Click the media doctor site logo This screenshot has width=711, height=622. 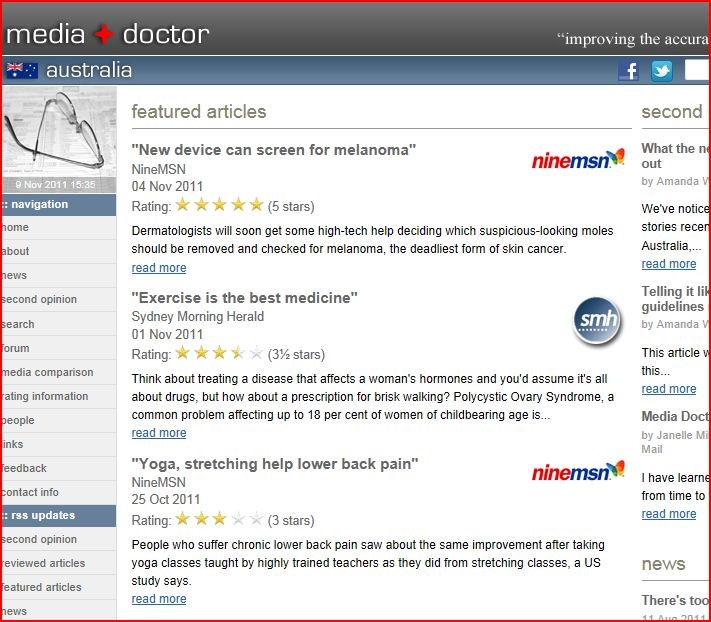107,34
